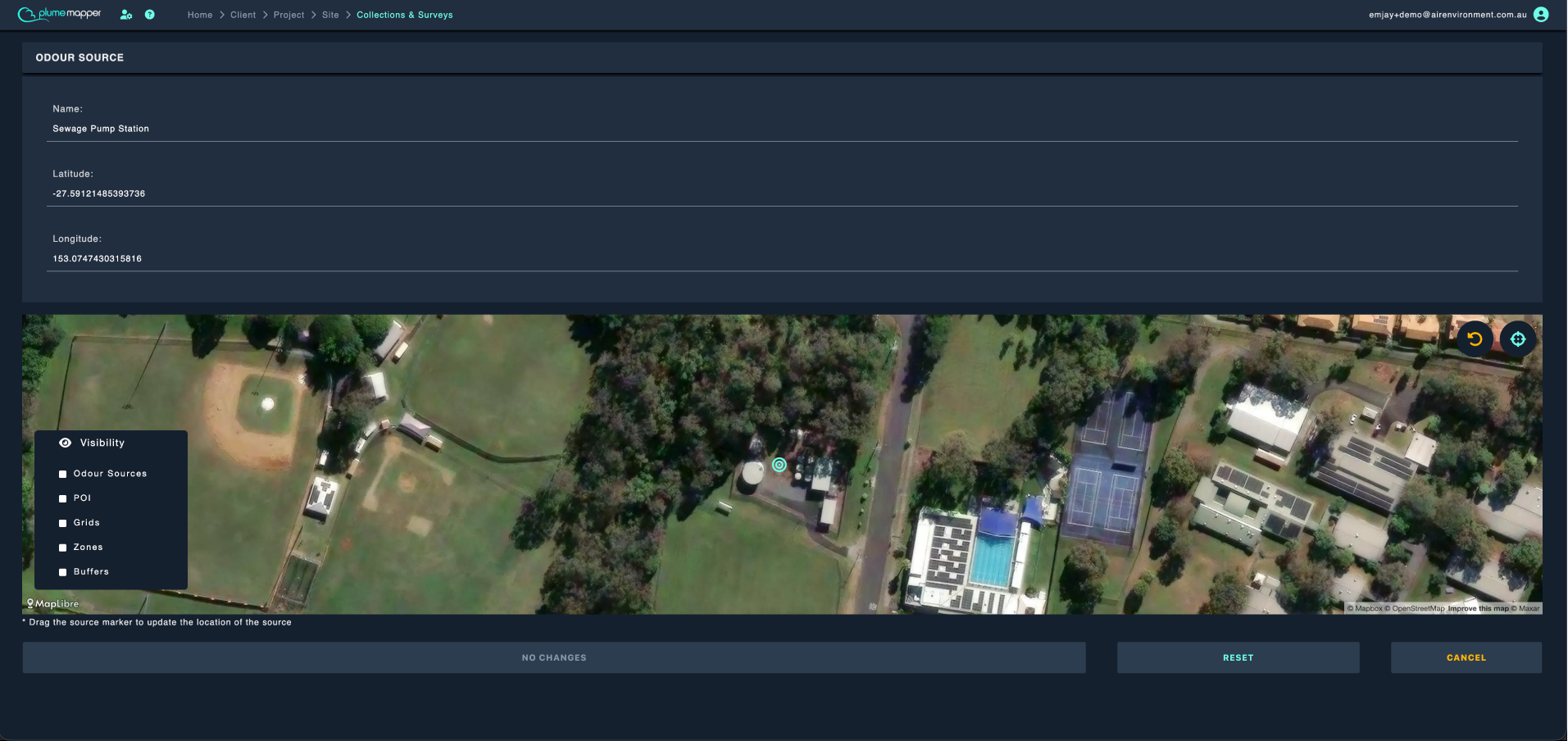Enable the Odour Sources checkbox
This screenshot has height=741, width=1568.
(62, 474)
